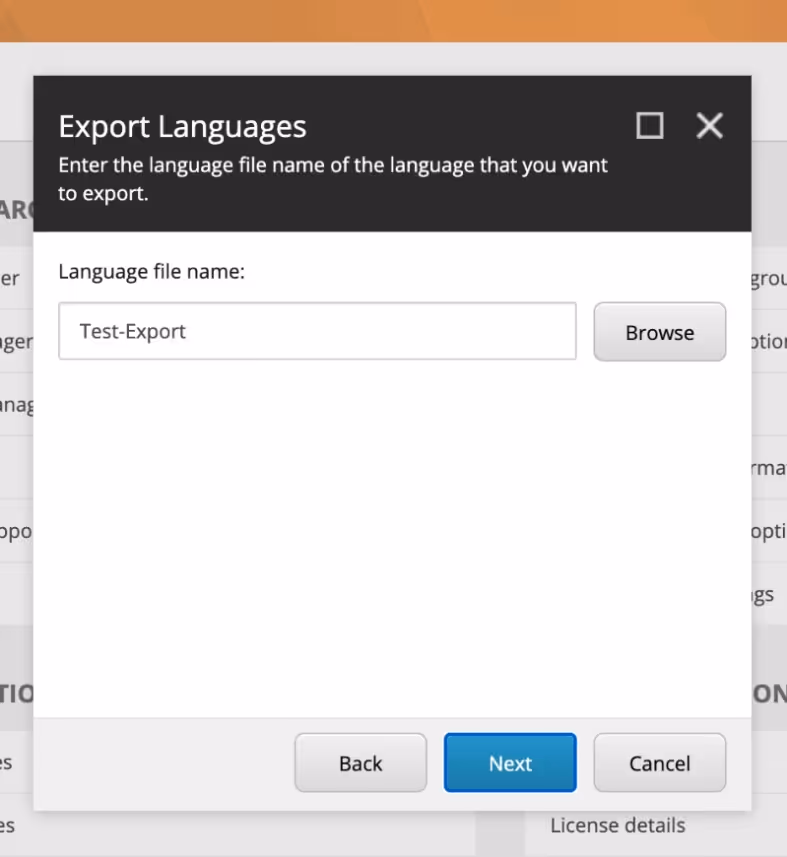787x857 pixels.
Task: Close the Export Languages dialog with X
Action: point(709,126)
